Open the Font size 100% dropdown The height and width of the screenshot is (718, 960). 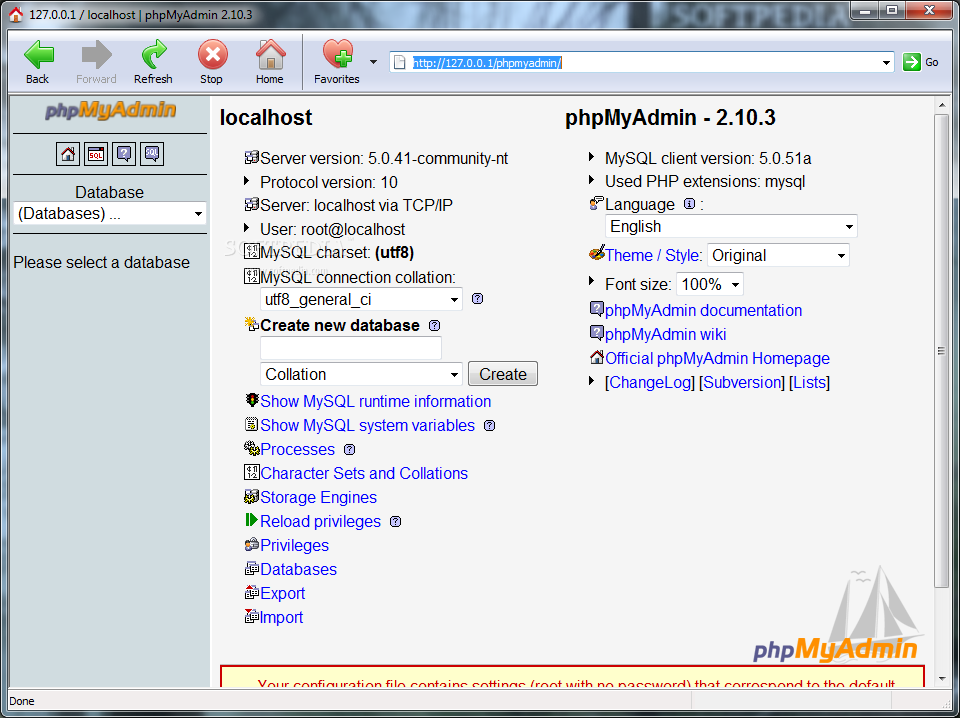pyautogui.click(x=710, y=284)
